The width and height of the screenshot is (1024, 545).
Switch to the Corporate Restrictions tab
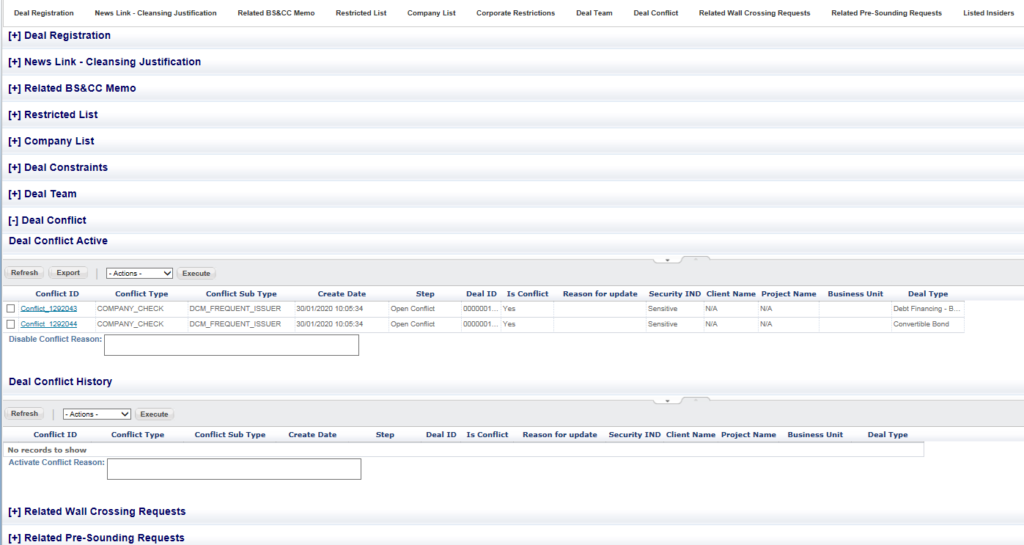coord(515,13)
